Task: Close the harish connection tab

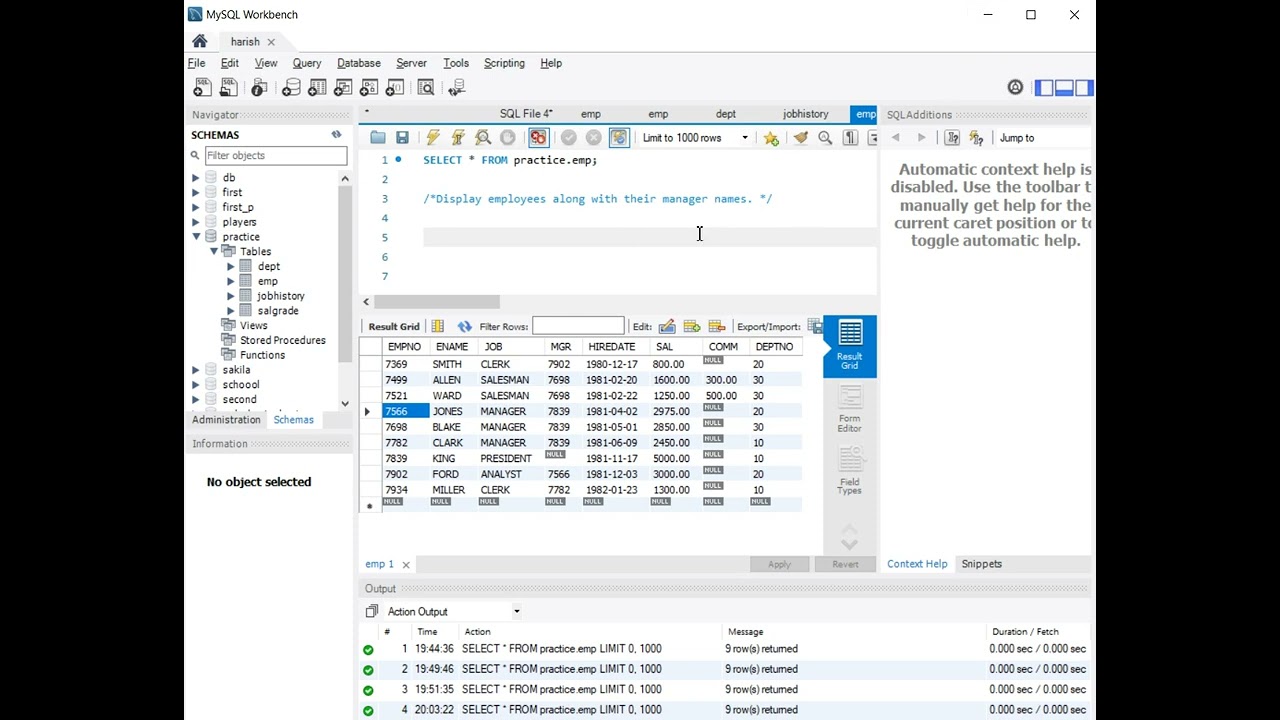Action: tap(271, 42)
